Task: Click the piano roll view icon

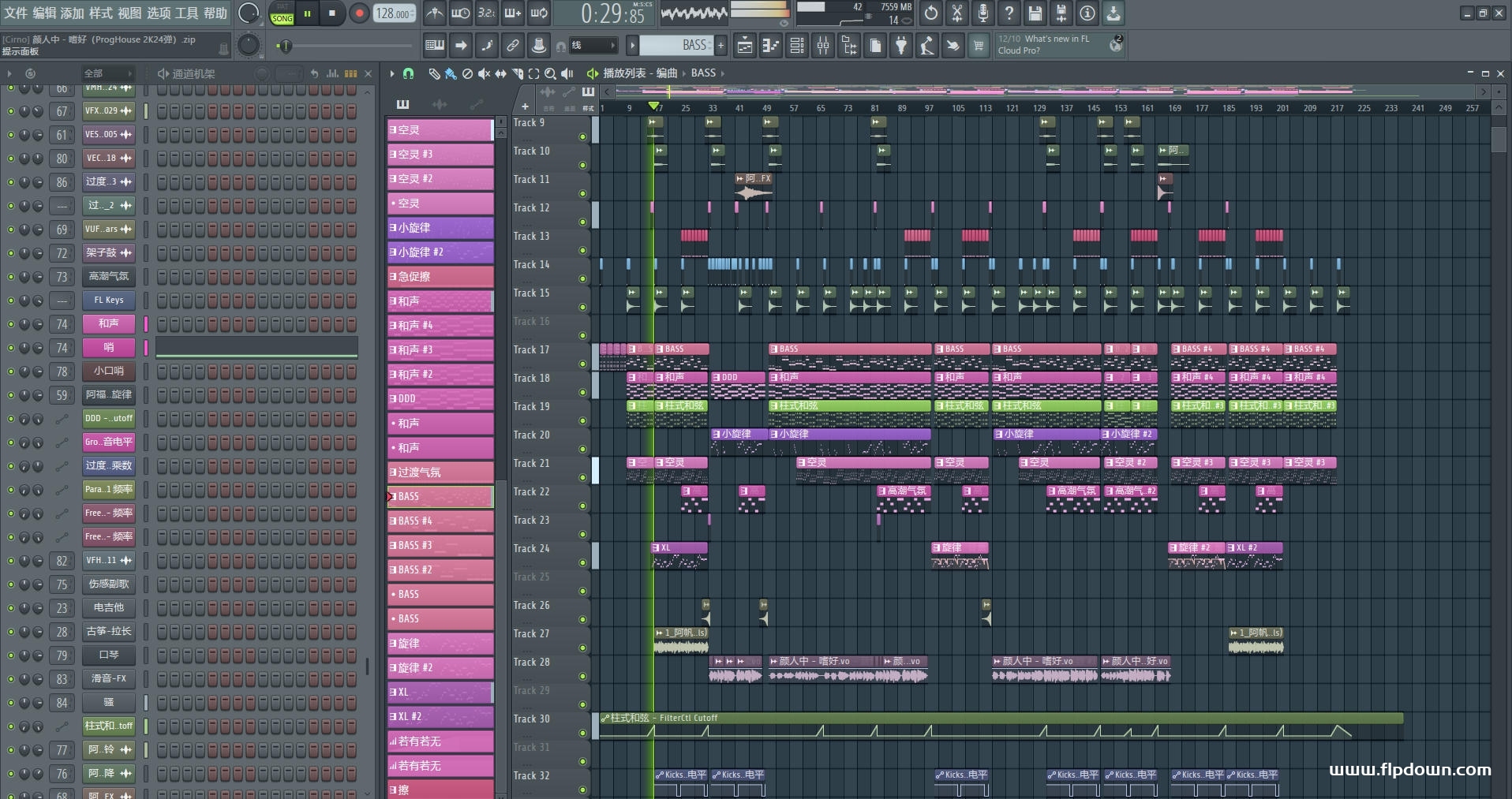Action: (770, 46)
